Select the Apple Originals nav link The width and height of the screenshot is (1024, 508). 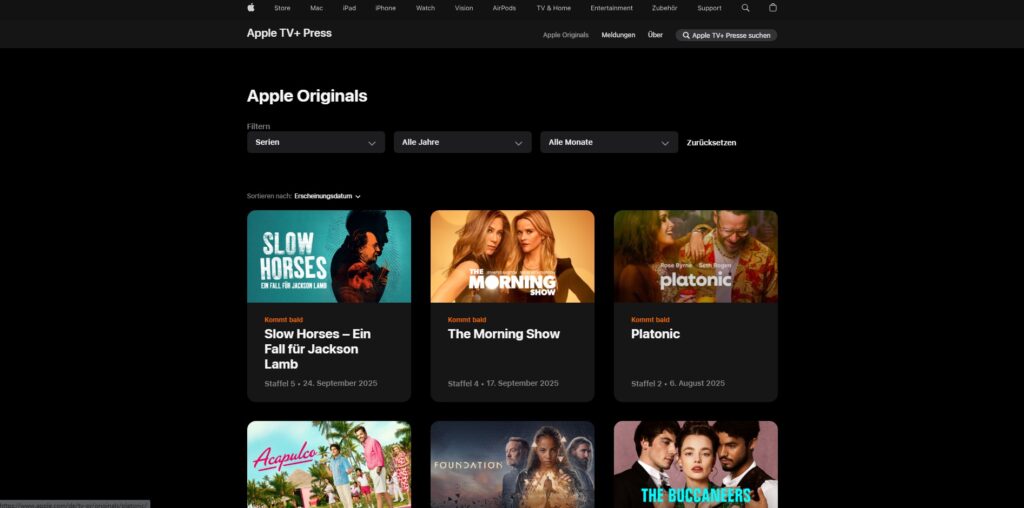pyautogui.click(x=566, y=35)
